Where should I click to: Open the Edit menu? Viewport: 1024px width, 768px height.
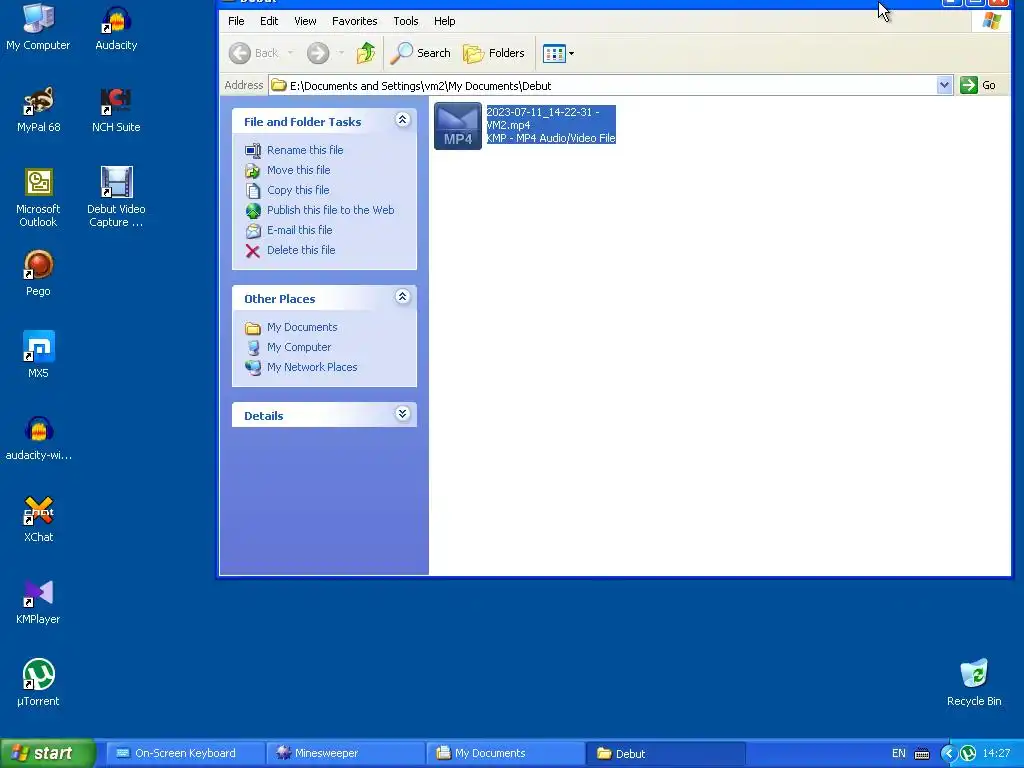(x=269, y=21)
